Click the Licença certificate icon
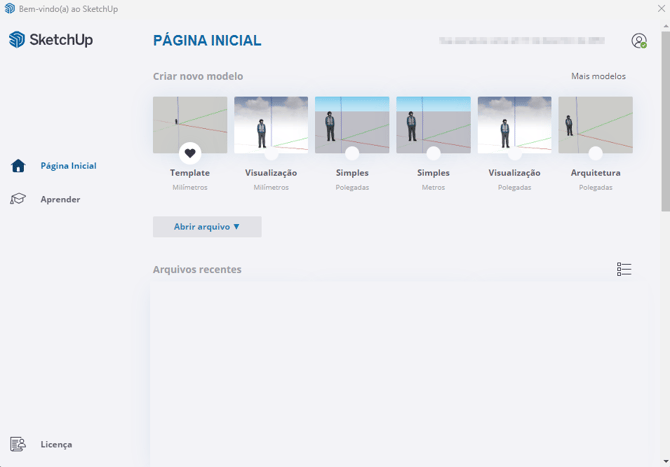Screen dimensions: 670x467 pyautogui.click(x=18, y=444)
